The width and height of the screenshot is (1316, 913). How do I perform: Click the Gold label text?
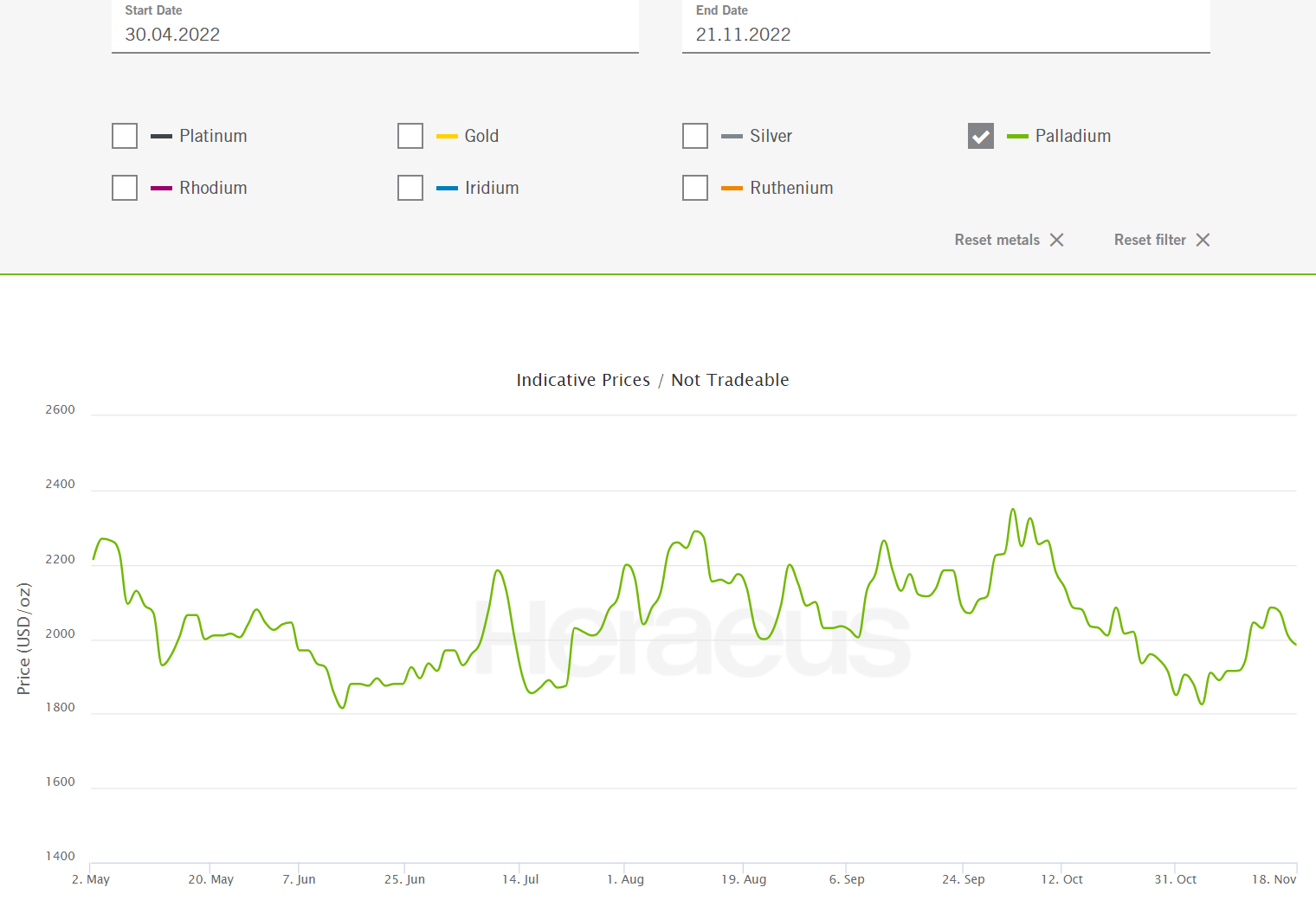481,136
